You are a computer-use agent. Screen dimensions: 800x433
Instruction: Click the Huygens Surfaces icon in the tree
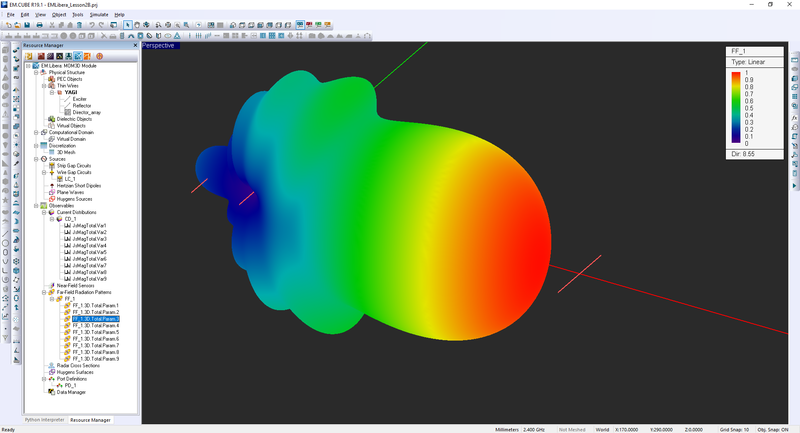pos(50,373)
